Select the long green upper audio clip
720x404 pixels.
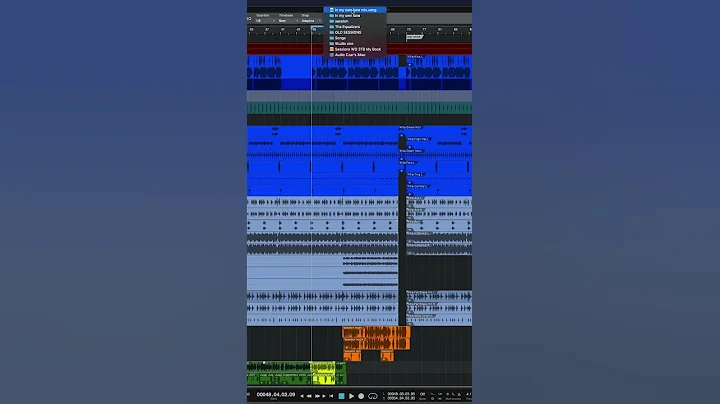coord(278,367)
